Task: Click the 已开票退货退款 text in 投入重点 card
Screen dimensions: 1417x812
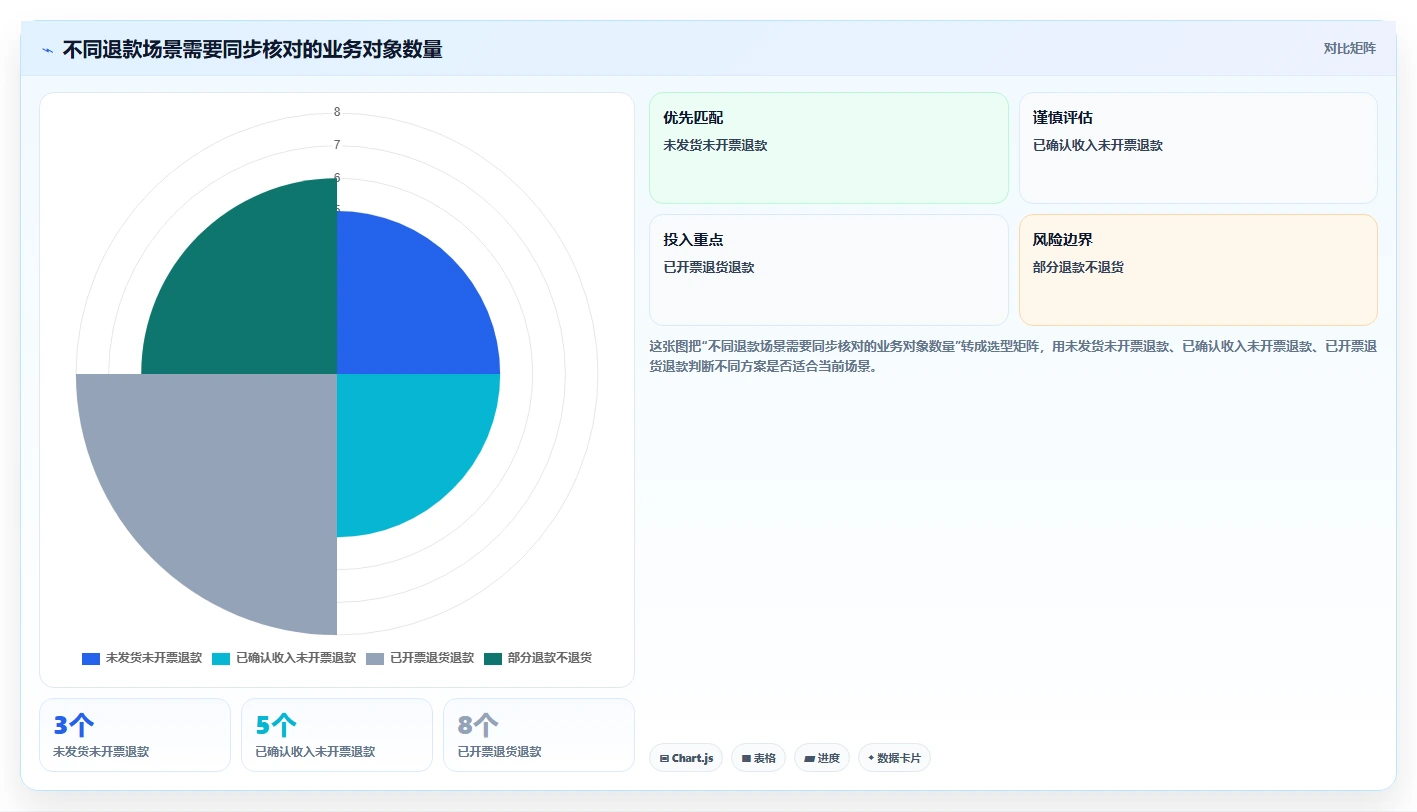Action: pos(709,267)
